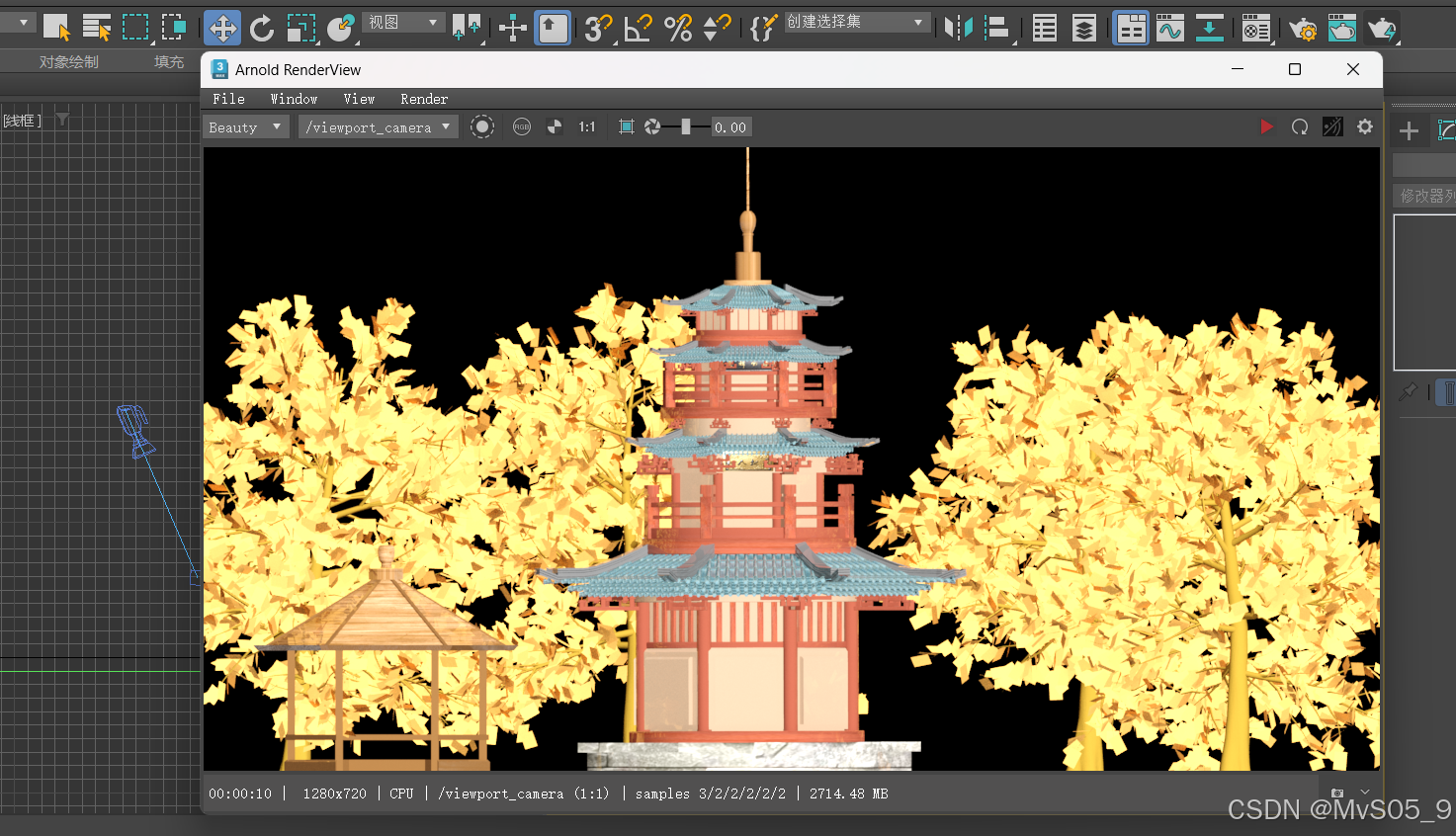This screenshot has height=836, width=1456.
Task: Toggle the Spinner Snap button
Action: point(717,28)
